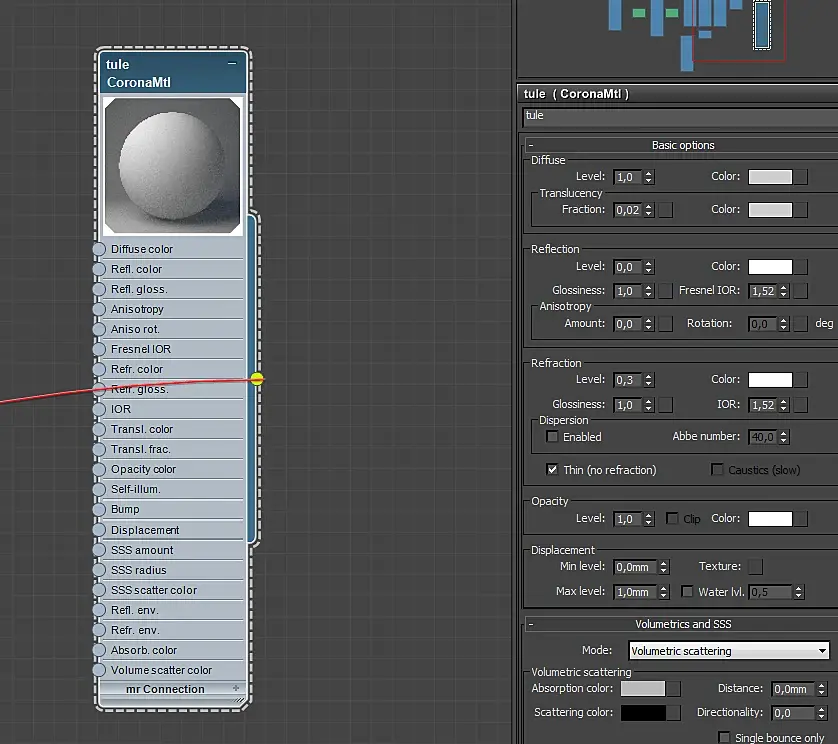Click the Reflection color swatch
Image resolution: width=838 pixels, height=744 pixels.
pos(770,267)
